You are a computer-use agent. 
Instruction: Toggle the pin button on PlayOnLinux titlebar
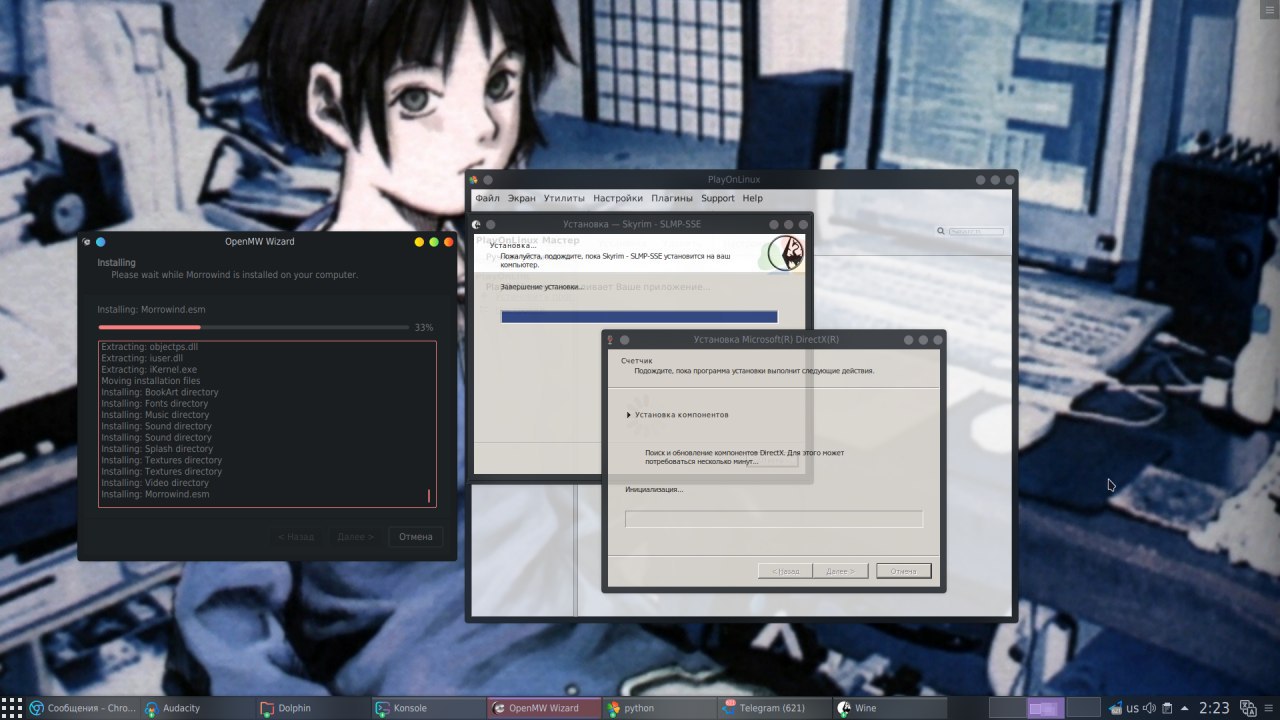tap(488, 180)
